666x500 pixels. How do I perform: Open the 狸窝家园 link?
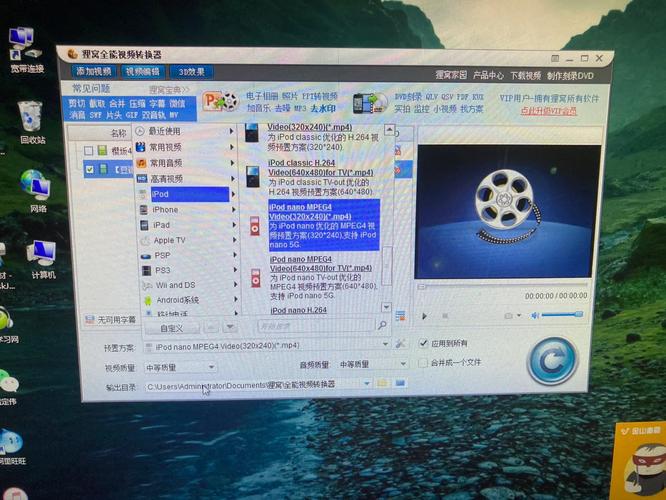coord(451,75)
